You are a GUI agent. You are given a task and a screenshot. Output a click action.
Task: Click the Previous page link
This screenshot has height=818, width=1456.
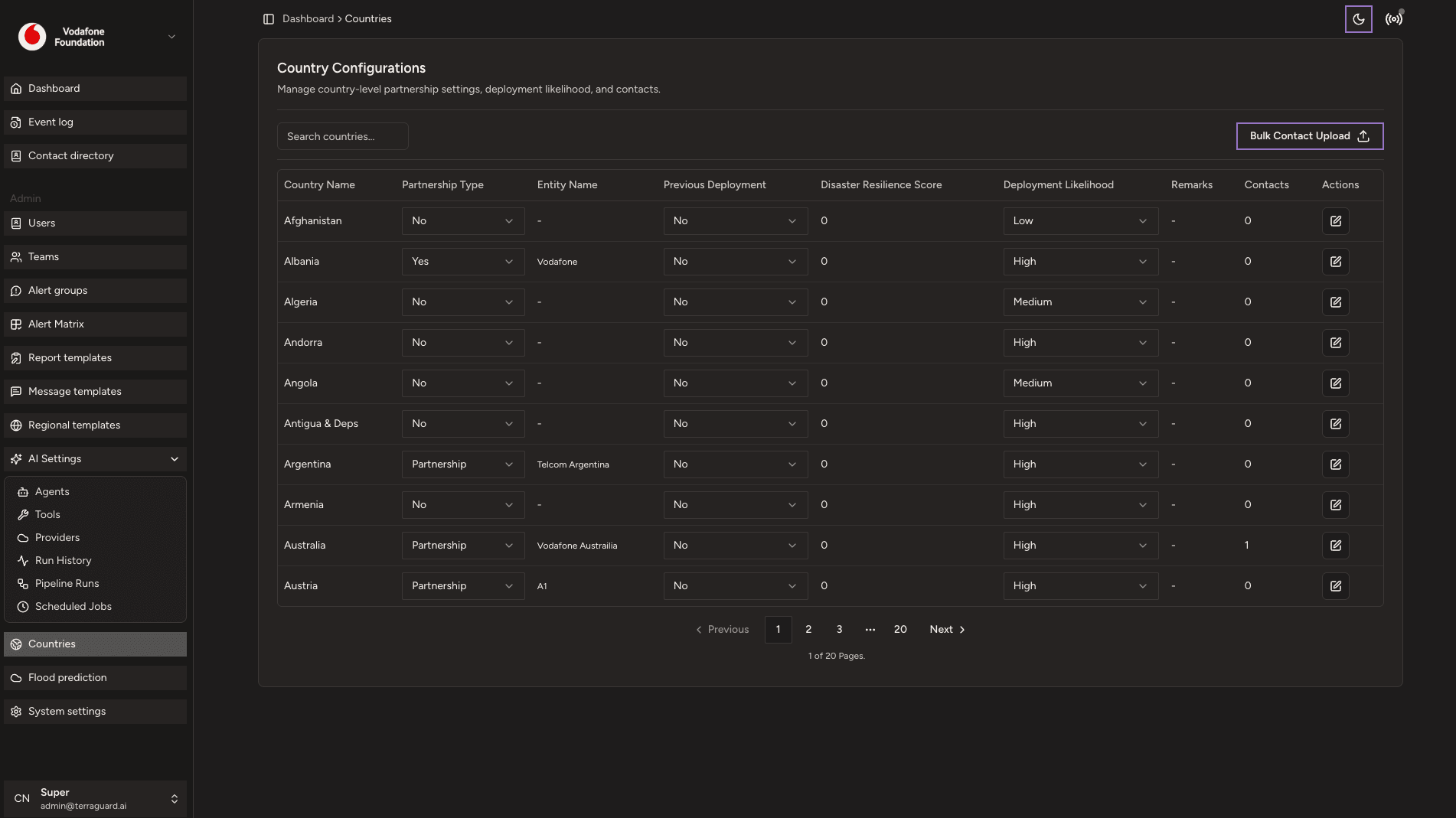click(722, 630)
